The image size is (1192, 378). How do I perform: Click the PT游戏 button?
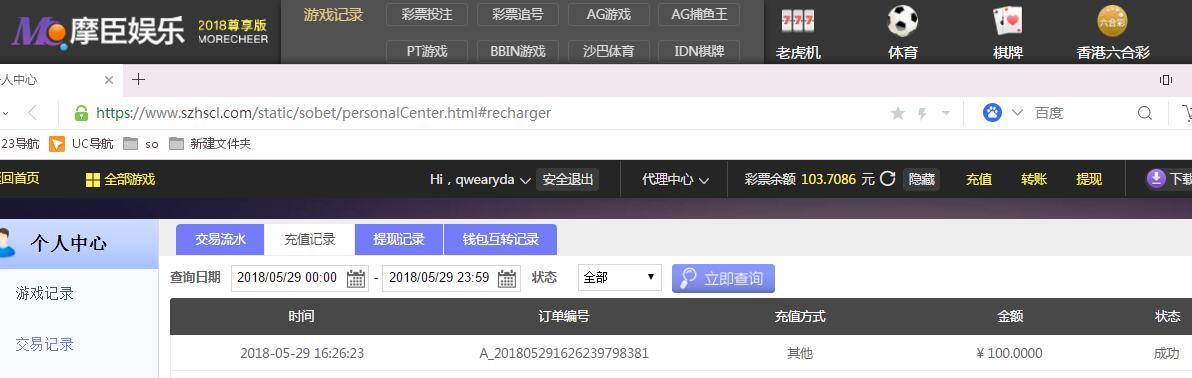[426, 51]
